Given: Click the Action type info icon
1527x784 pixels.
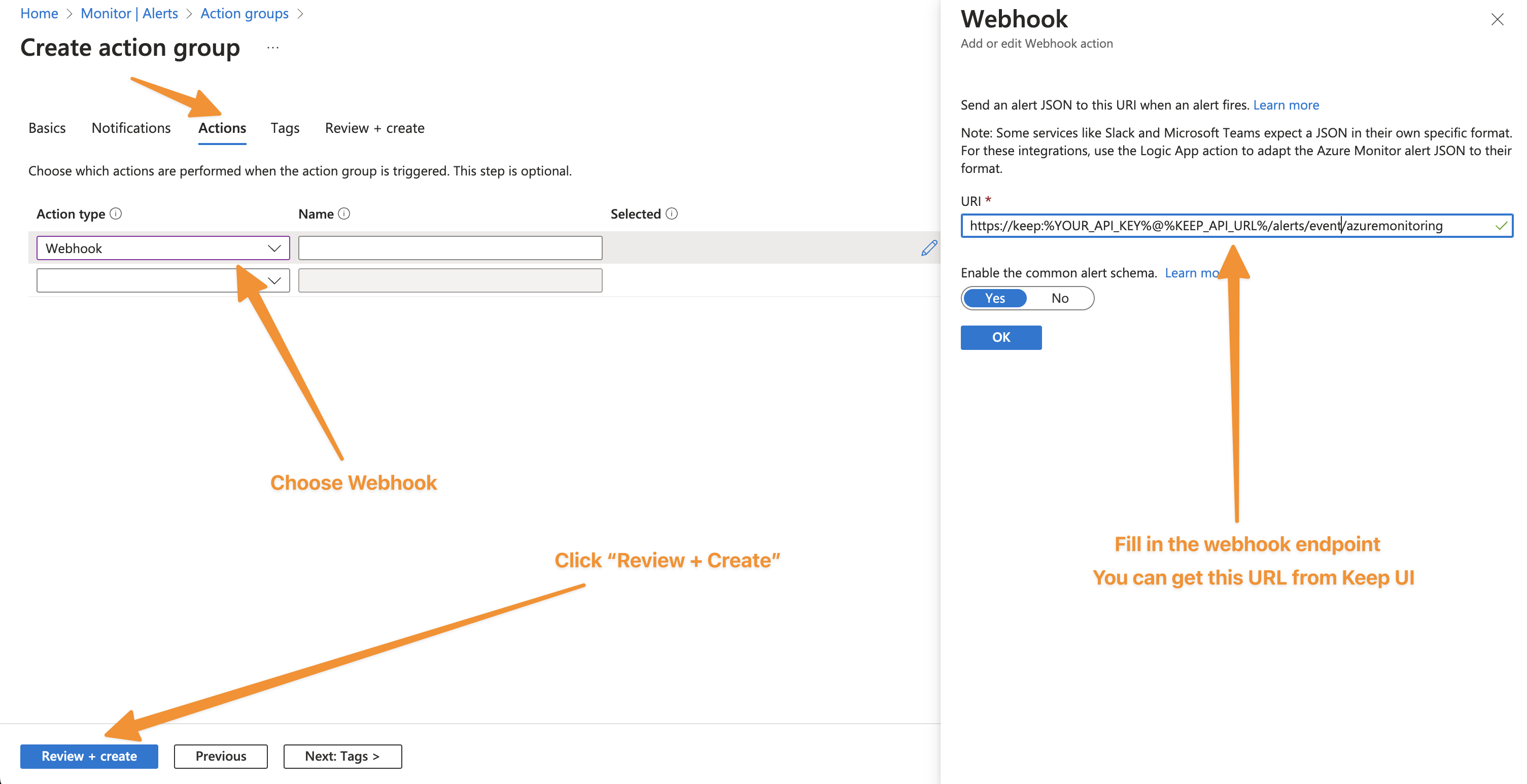Looking at the screenshot, I should pos(116,213).
